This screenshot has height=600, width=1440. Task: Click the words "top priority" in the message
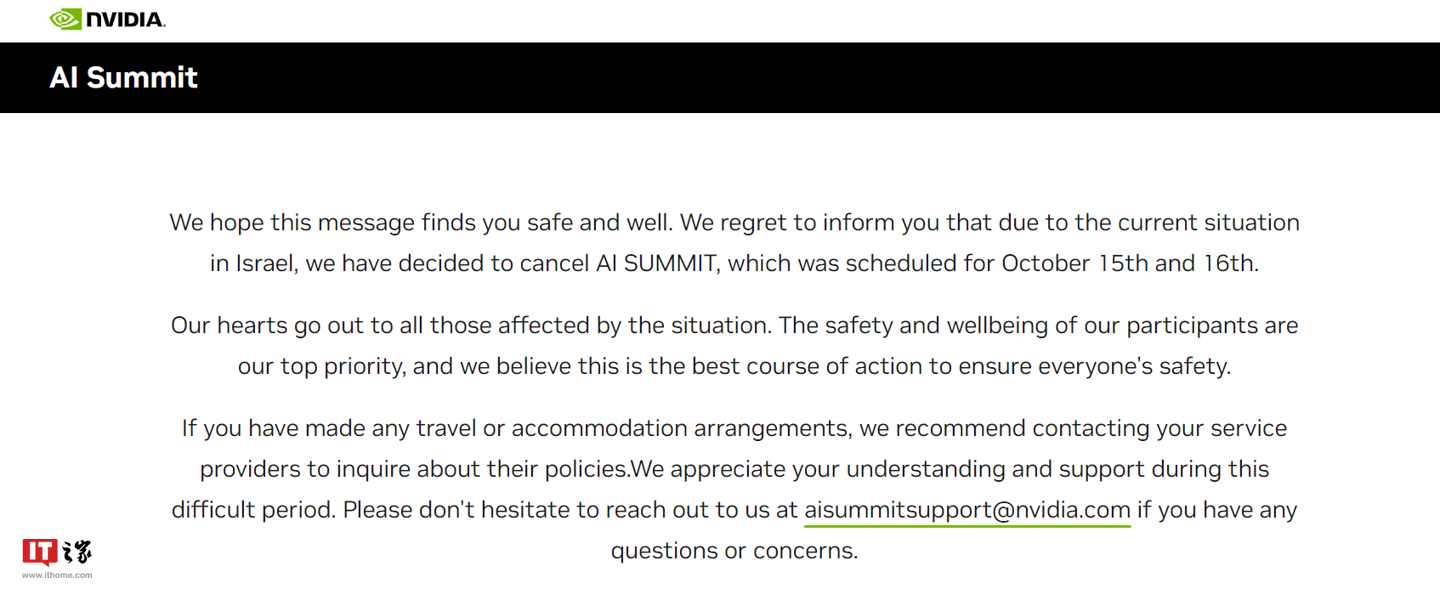pos(343,366)
